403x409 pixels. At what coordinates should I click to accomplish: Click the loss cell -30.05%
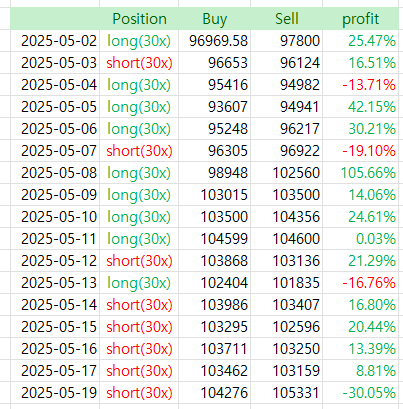(360, 393)
